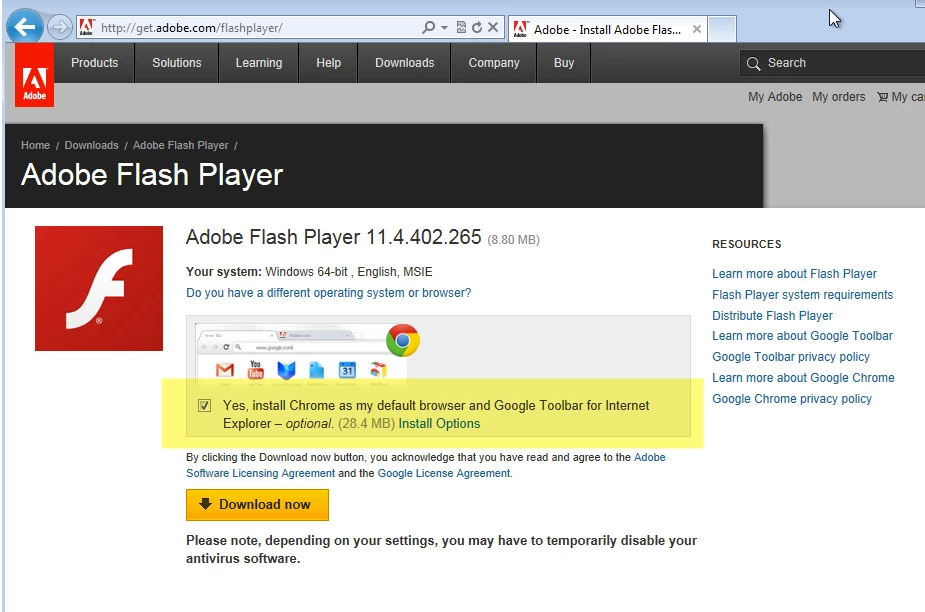The height and width of the screenshot is (612, 925).
Task: Open the Solutions menu
Action: tap(176, 63)
